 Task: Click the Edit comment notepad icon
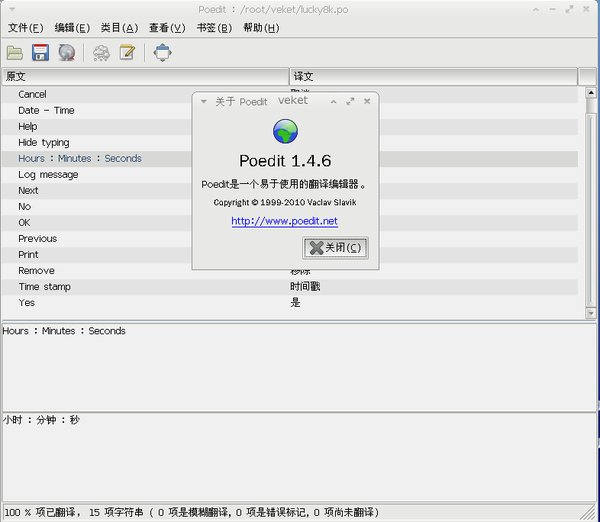pyautogui.click(x=127, y=53)
